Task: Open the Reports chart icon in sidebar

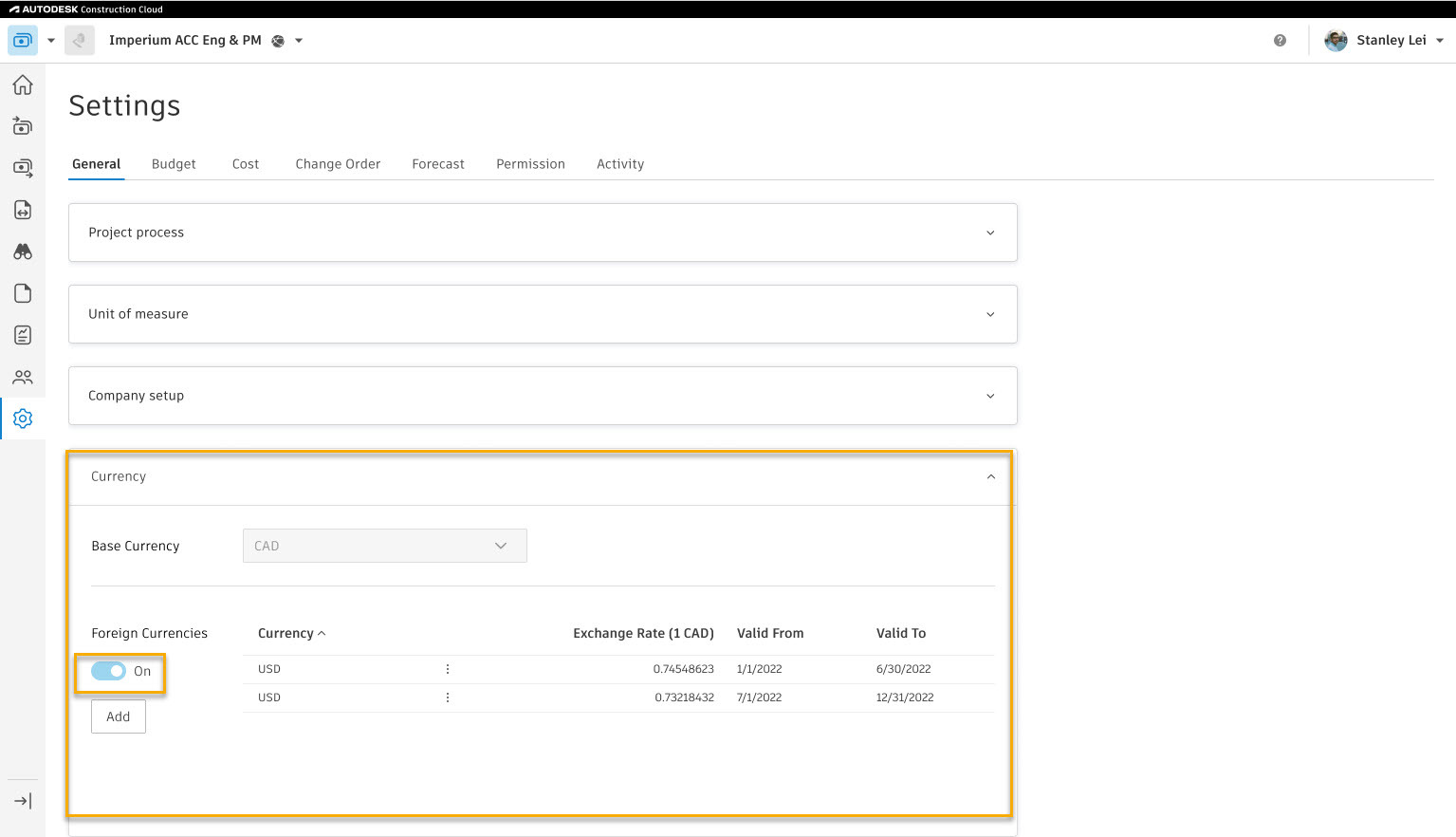Action: pos(23,335)
